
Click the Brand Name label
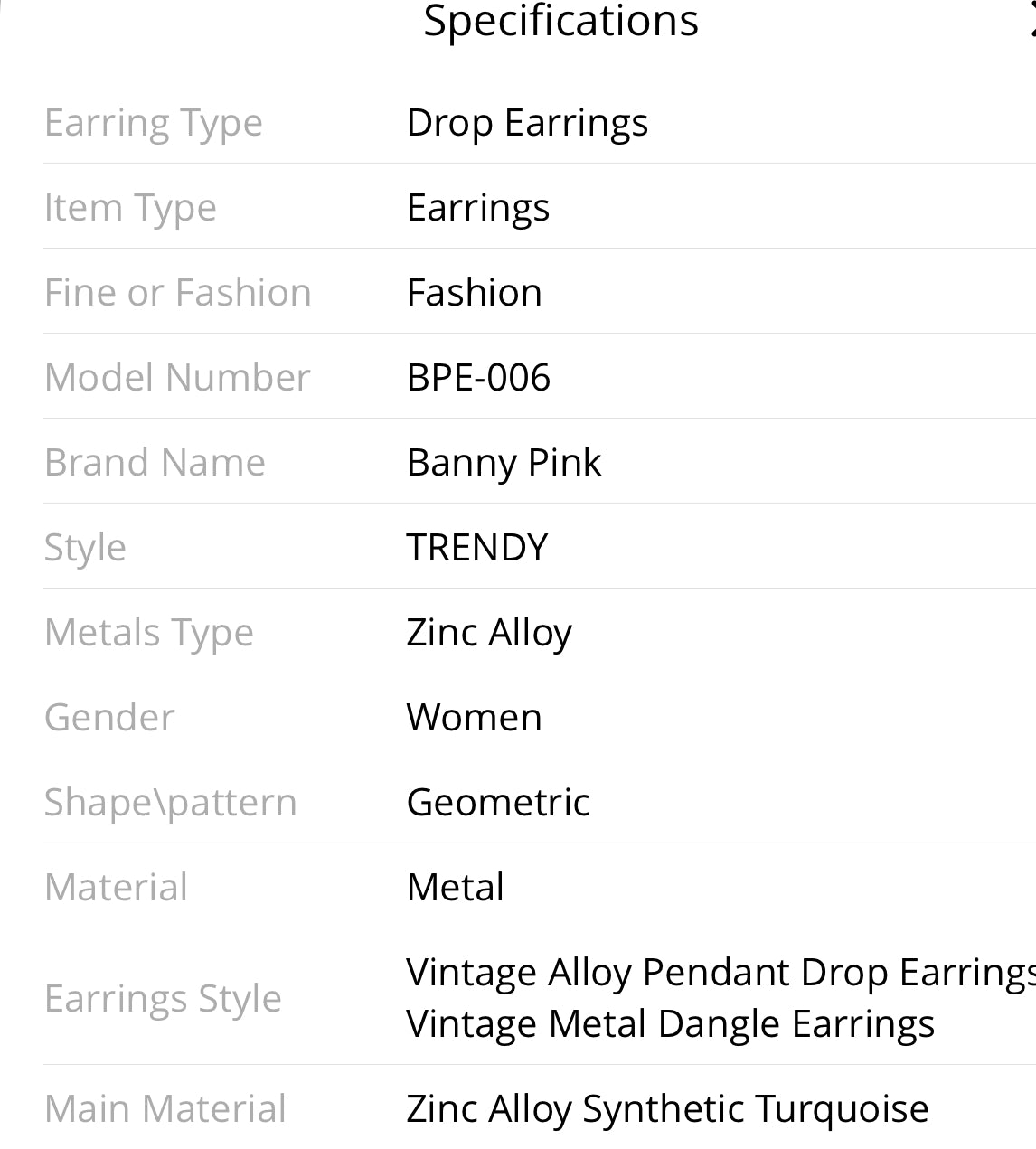pos(155,463)
